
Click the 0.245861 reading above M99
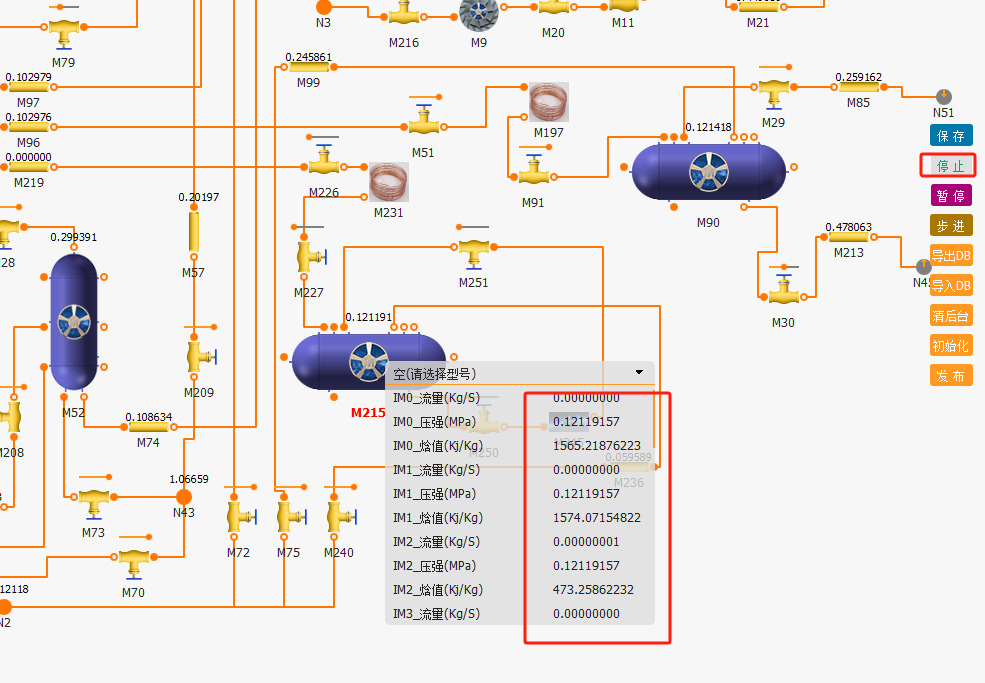coord(308,57)
